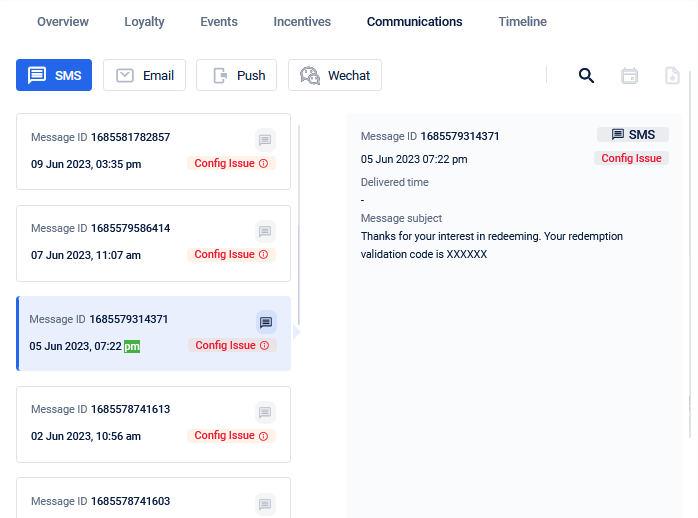Switch to Email channel
The image size is (698, 518).
(x=144, y=75)
